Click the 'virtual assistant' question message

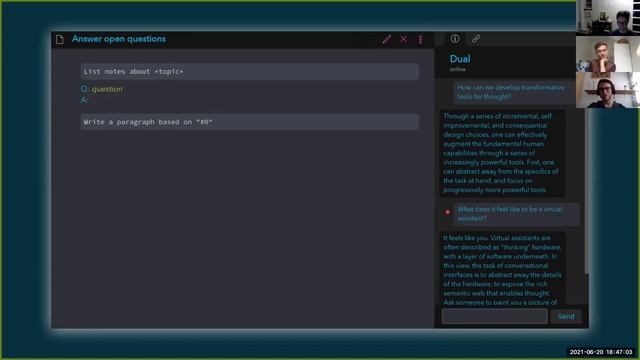point(516,214)
